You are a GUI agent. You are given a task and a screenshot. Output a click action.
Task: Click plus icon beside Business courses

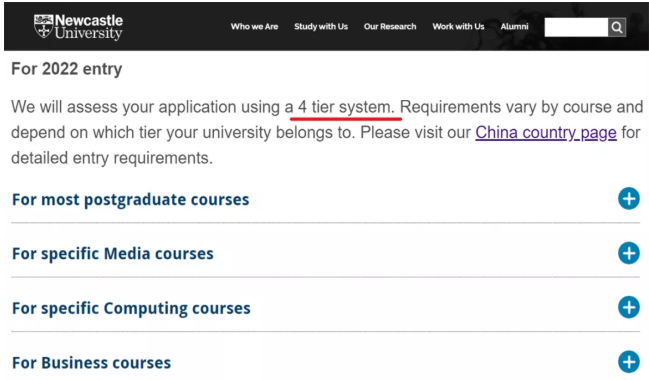click(629, 362)
